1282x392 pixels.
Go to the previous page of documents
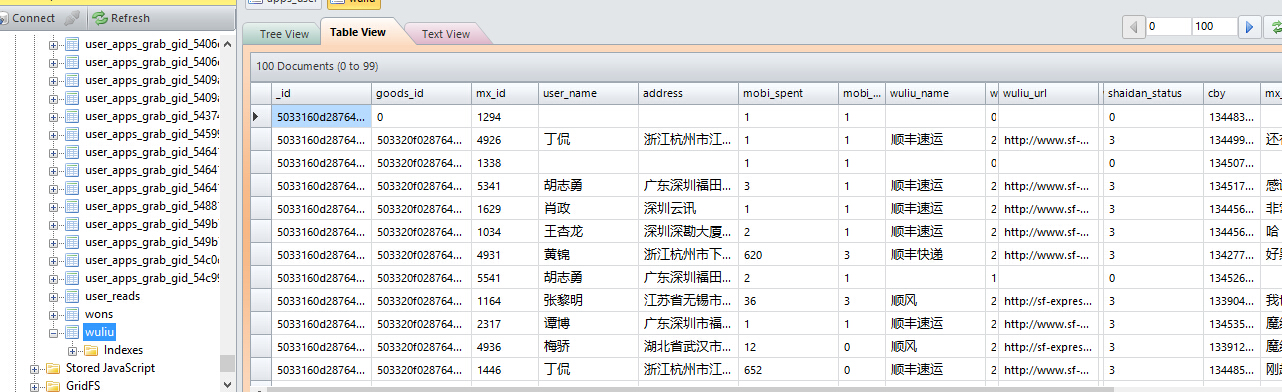(x=1133, y=27)
